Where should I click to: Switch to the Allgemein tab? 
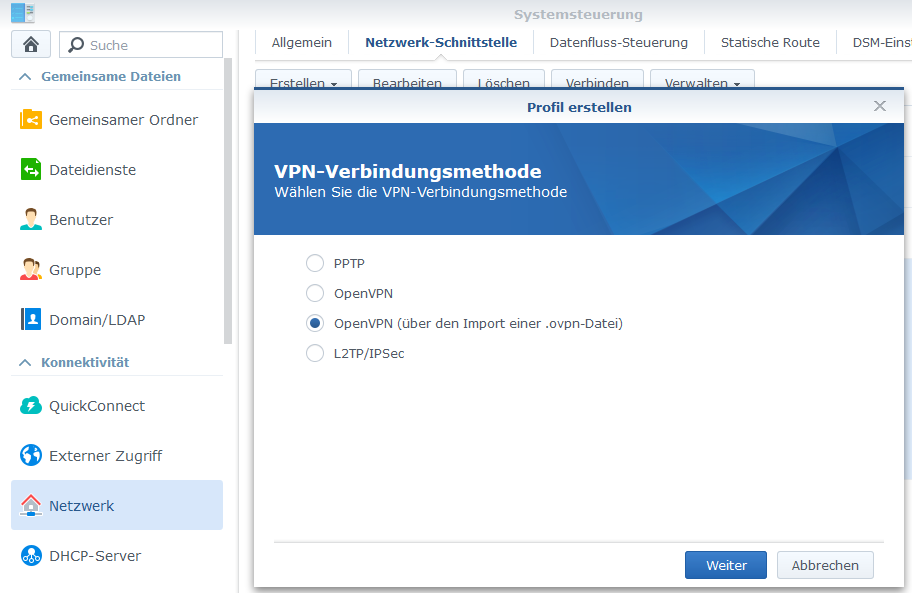point(301,42)
